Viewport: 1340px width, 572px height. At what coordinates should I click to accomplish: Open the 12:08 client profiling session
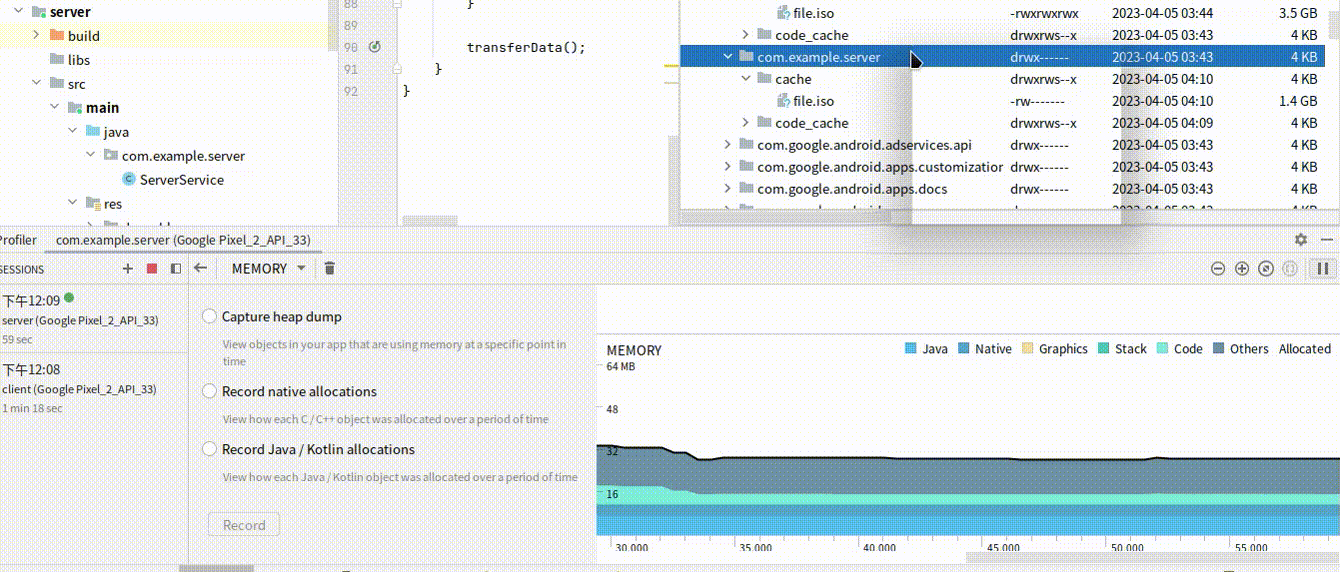94,388
